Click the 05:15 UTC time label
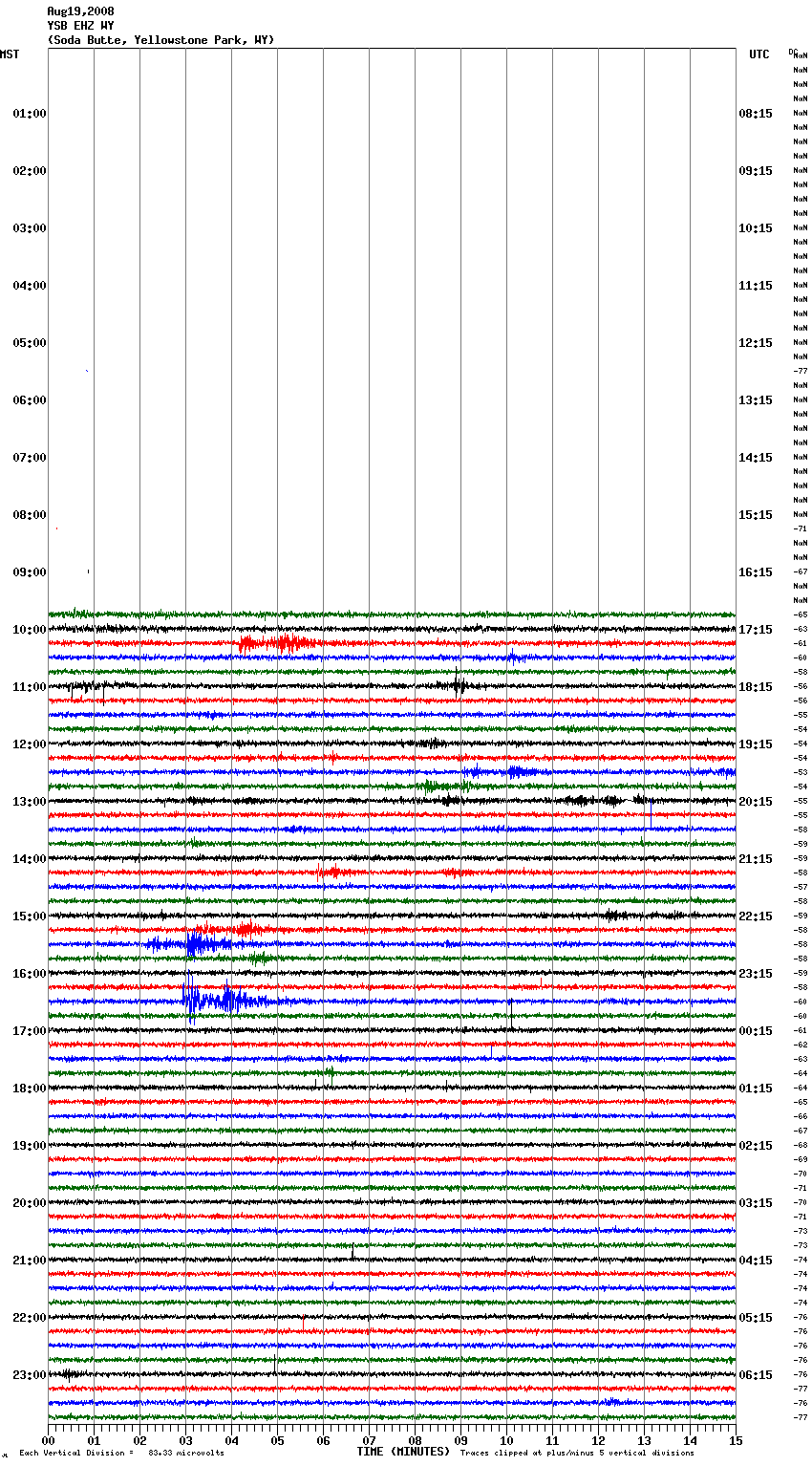Viewport: 812px width, 1466px height. click(756, 1318)
